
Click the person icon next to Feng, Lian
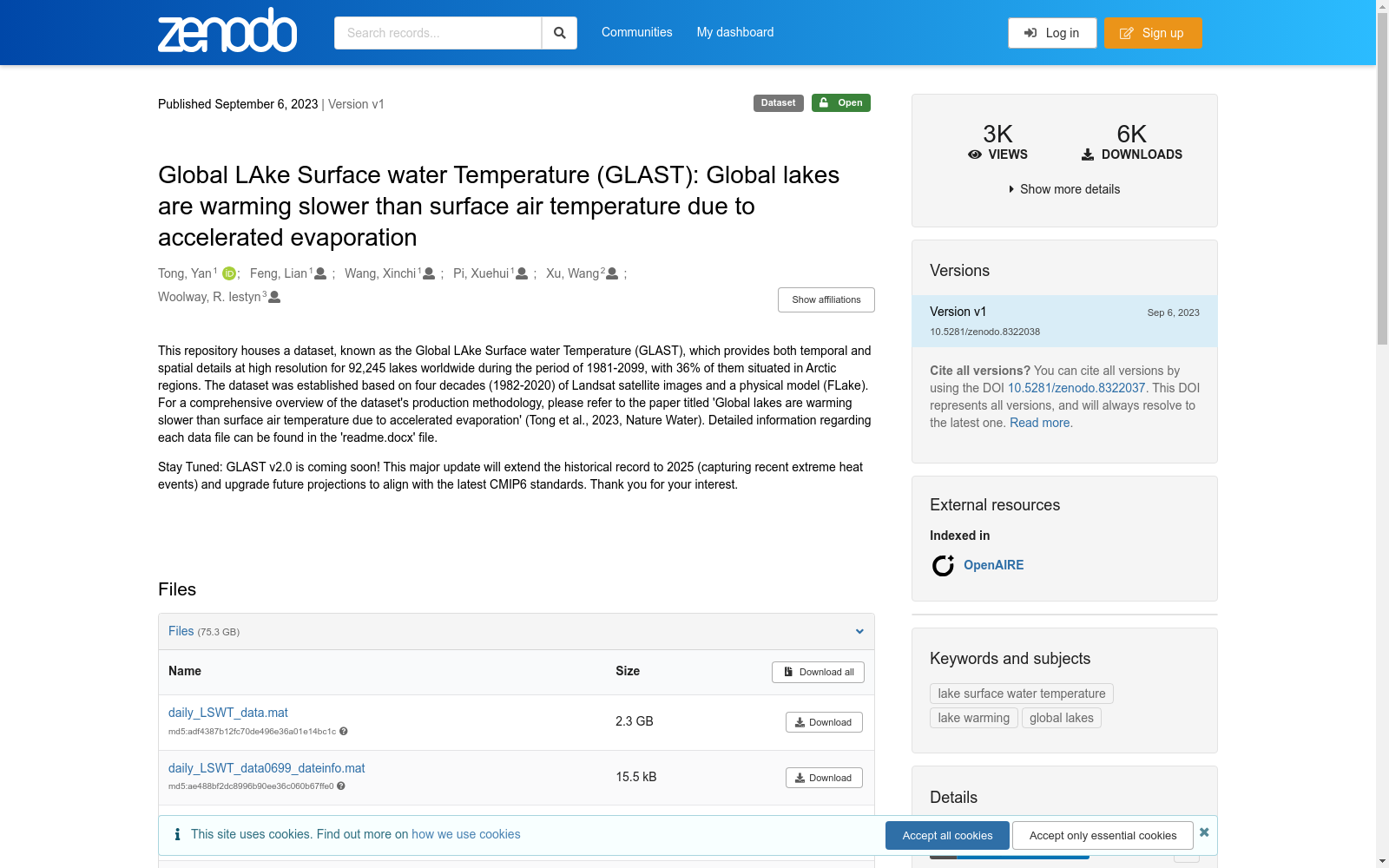tap(320, 273)
